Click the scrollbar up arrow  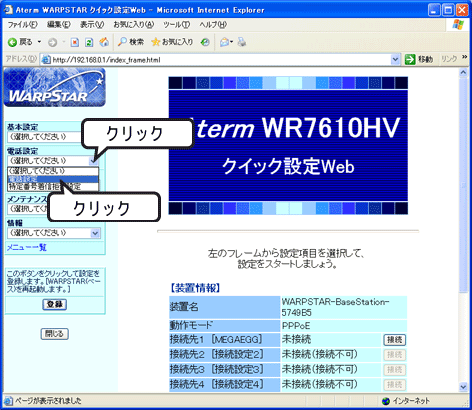pyautogui.click(x=464, y=72)
